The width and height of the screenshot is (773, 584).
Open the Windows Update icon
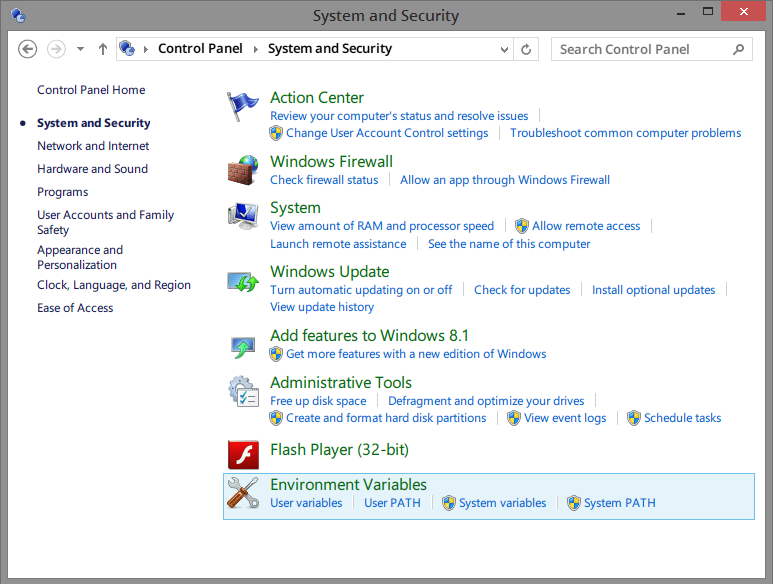click(243, 281)
